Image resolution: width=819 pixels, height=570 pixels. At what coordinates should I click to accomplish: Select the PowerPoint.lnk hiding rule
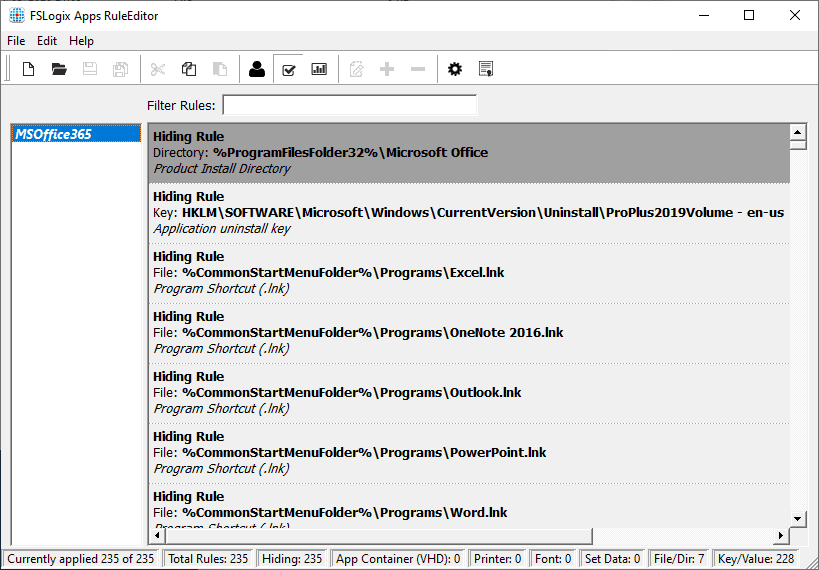[x=469, y=453]
